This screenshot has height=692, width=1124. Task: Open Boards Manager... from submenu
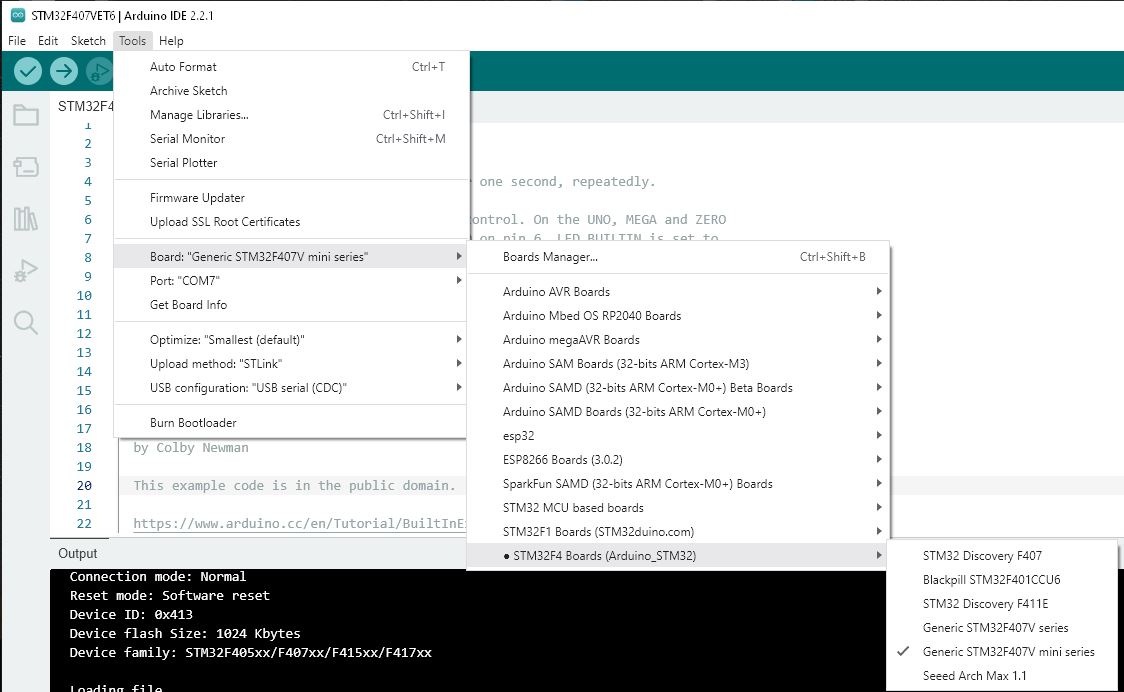tap(678, 257)
